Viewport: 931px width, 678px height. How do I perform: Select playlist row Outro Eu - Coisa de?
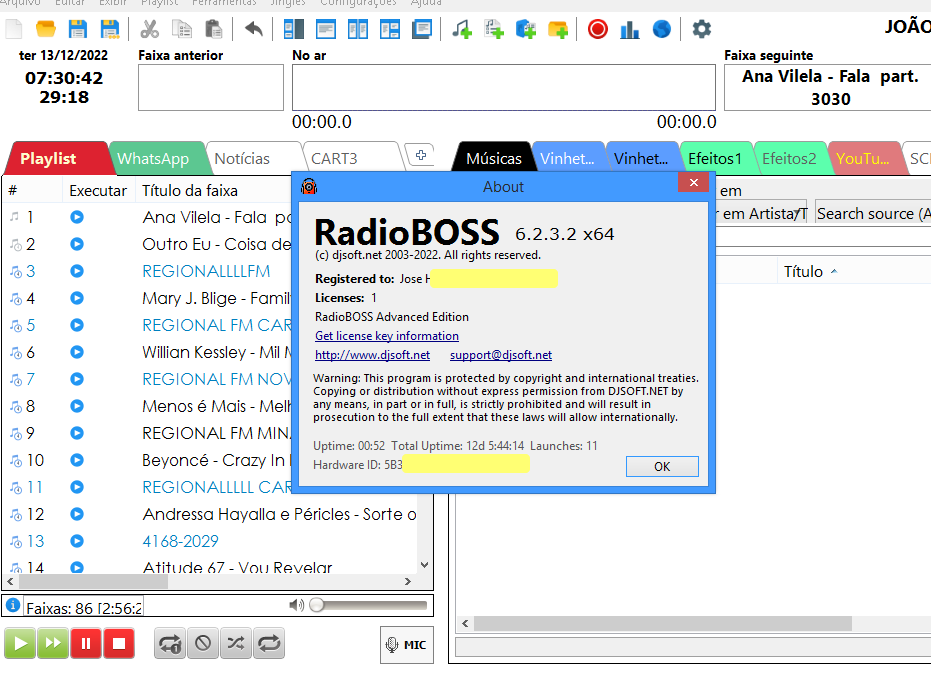(217, 244)
